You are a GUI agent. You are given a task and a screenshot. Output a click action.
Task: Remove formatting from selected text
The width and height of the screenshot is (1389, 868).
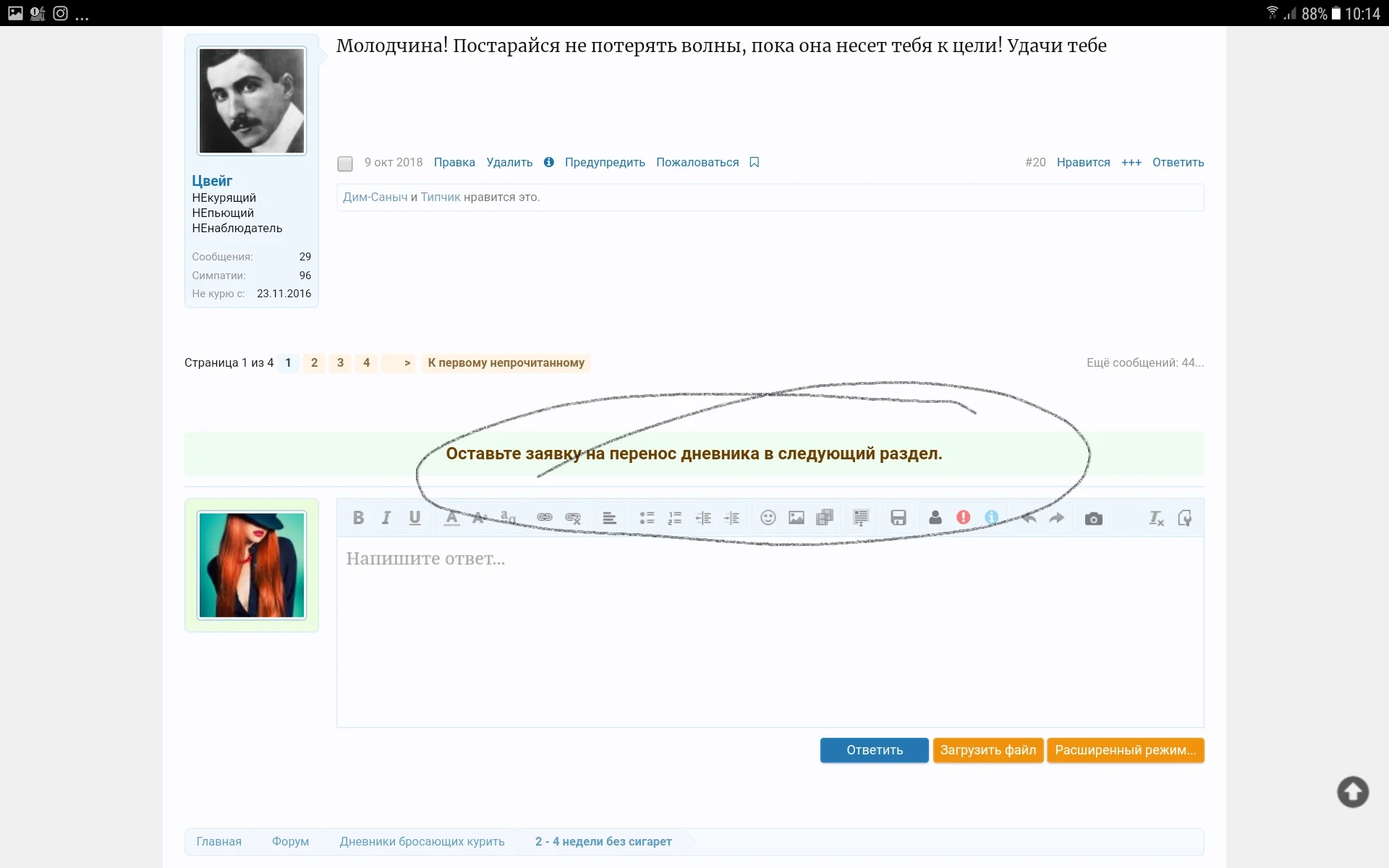[1156, 518]
